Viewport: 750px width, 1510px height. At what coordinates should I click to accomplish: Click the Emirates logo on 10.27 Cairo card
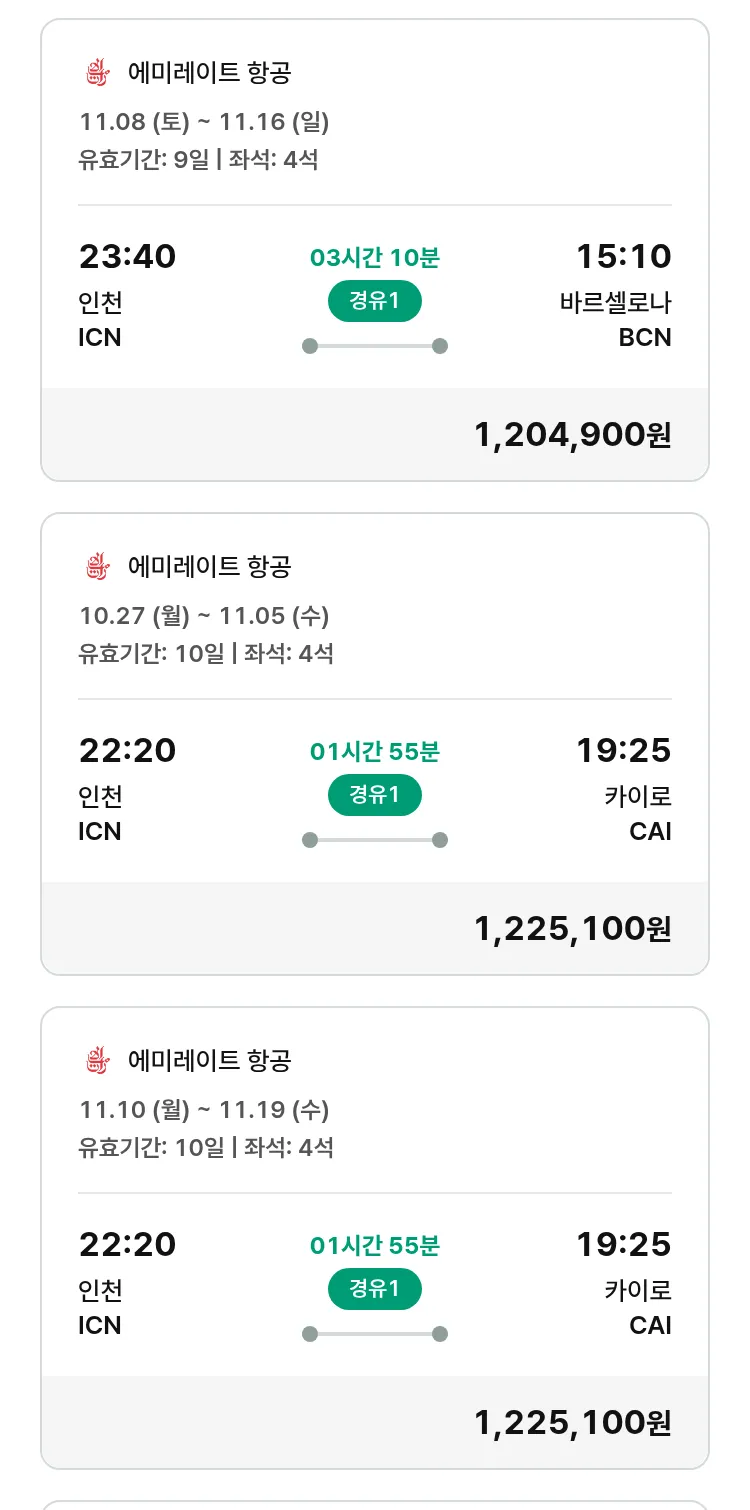(x=96, y=567)
